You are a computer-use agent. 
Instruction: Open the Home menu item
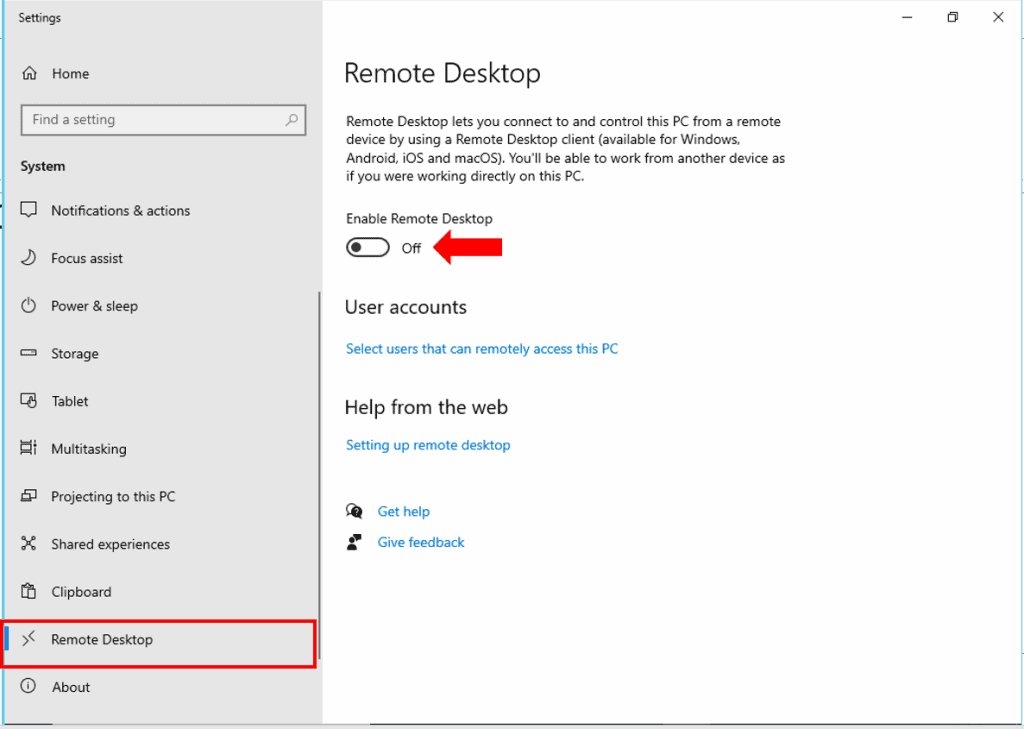tap(70, 73)
